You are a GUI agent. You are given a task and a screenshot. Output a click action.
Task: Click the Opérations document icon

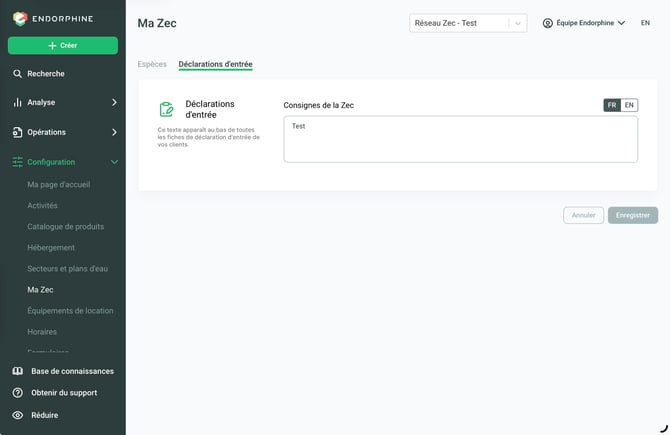click(x=17, y=132)
